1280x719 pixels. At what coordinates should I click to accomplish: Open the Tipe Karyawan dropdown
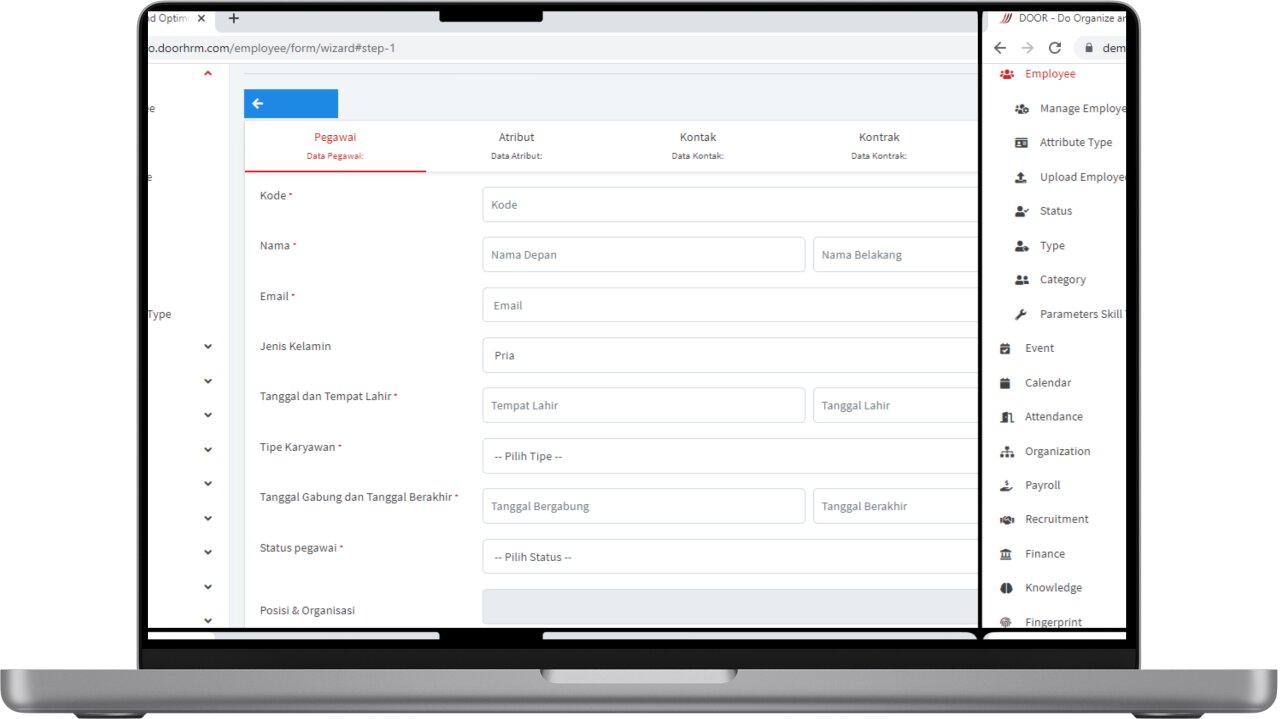pyautogui.click(x=729, y=456)
